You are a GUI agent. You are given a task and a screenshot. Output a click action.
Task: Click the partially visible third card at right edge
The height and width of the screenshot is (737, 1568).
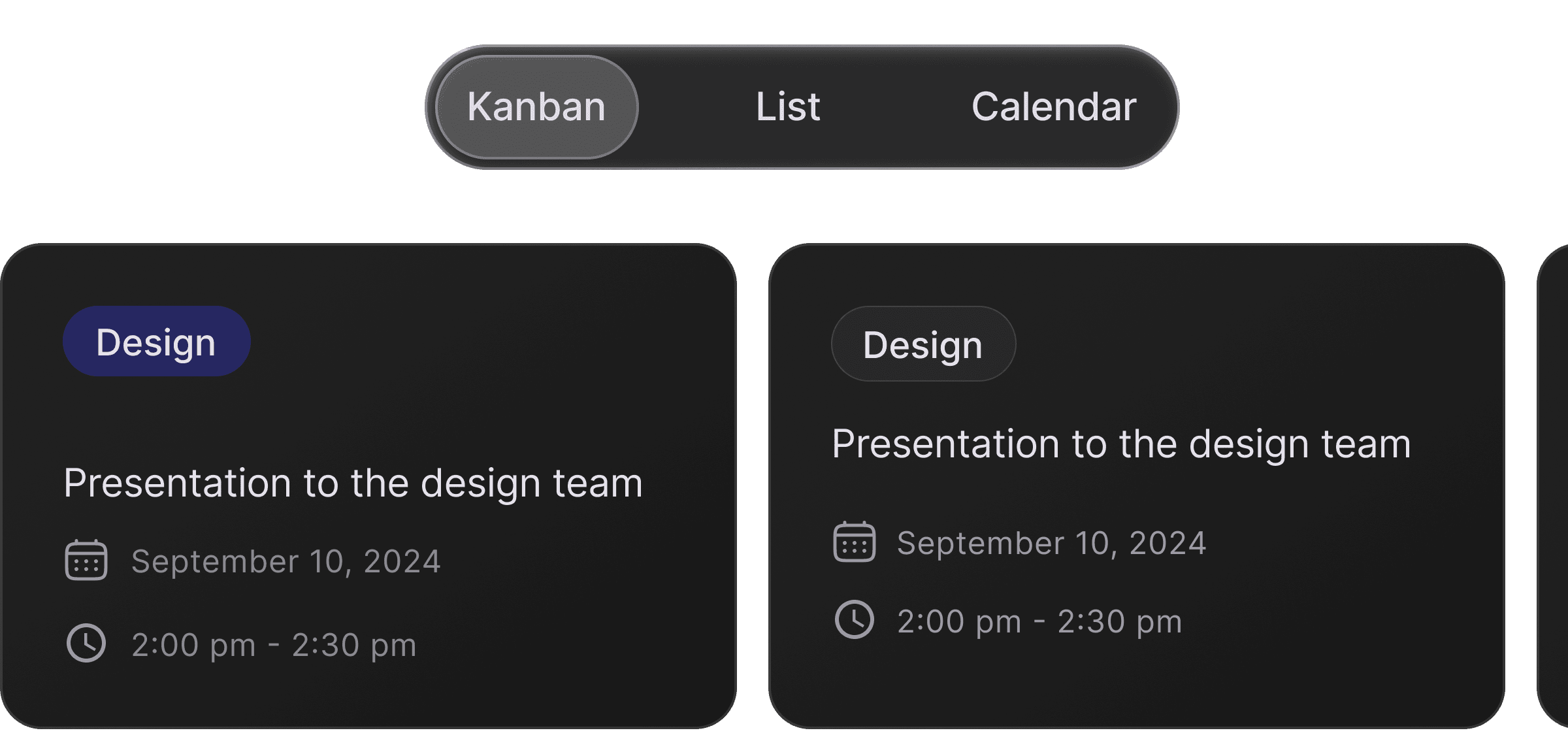[1553, 486]
